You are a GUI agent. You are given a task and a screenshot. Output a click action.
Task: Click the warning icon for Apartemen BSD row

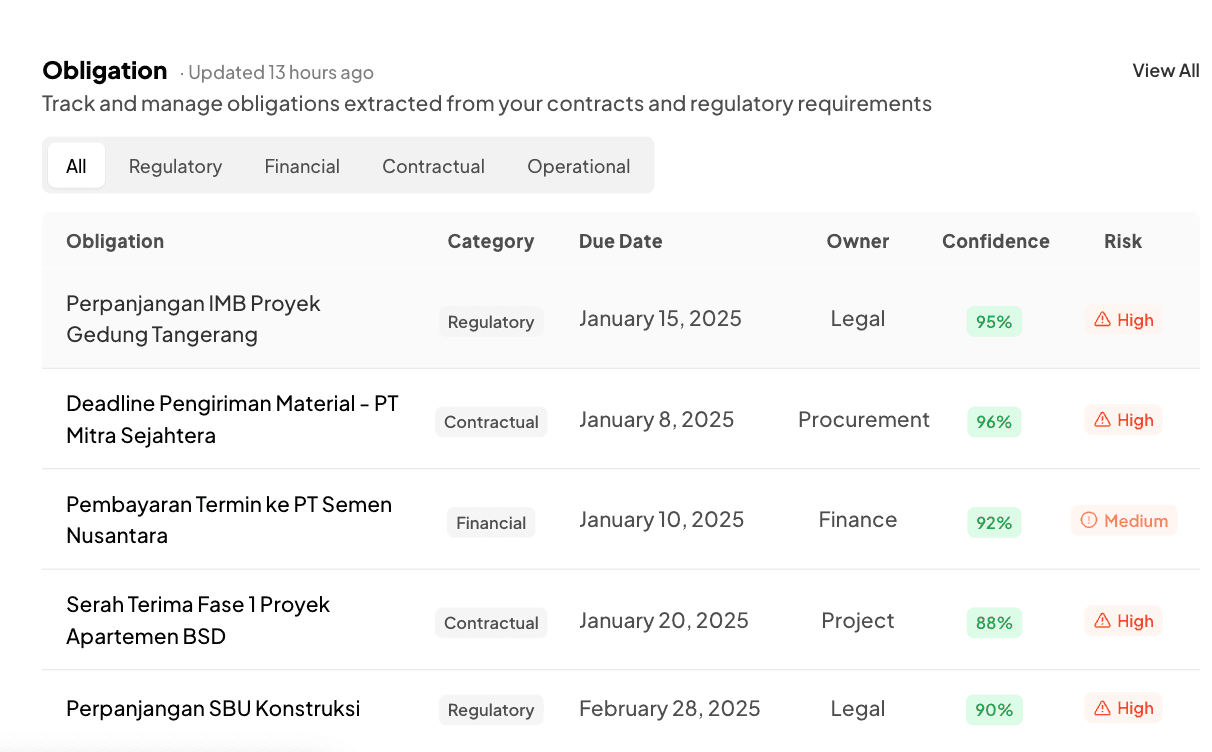[1102, 621]
